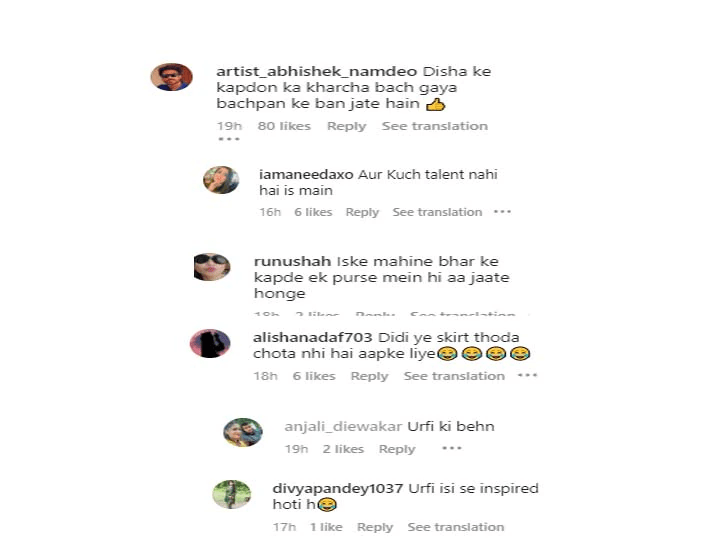Open artist_abhishek_namdeo's profile picture
Viewport: 720px width, 540px height.
(x=171, y=77)
